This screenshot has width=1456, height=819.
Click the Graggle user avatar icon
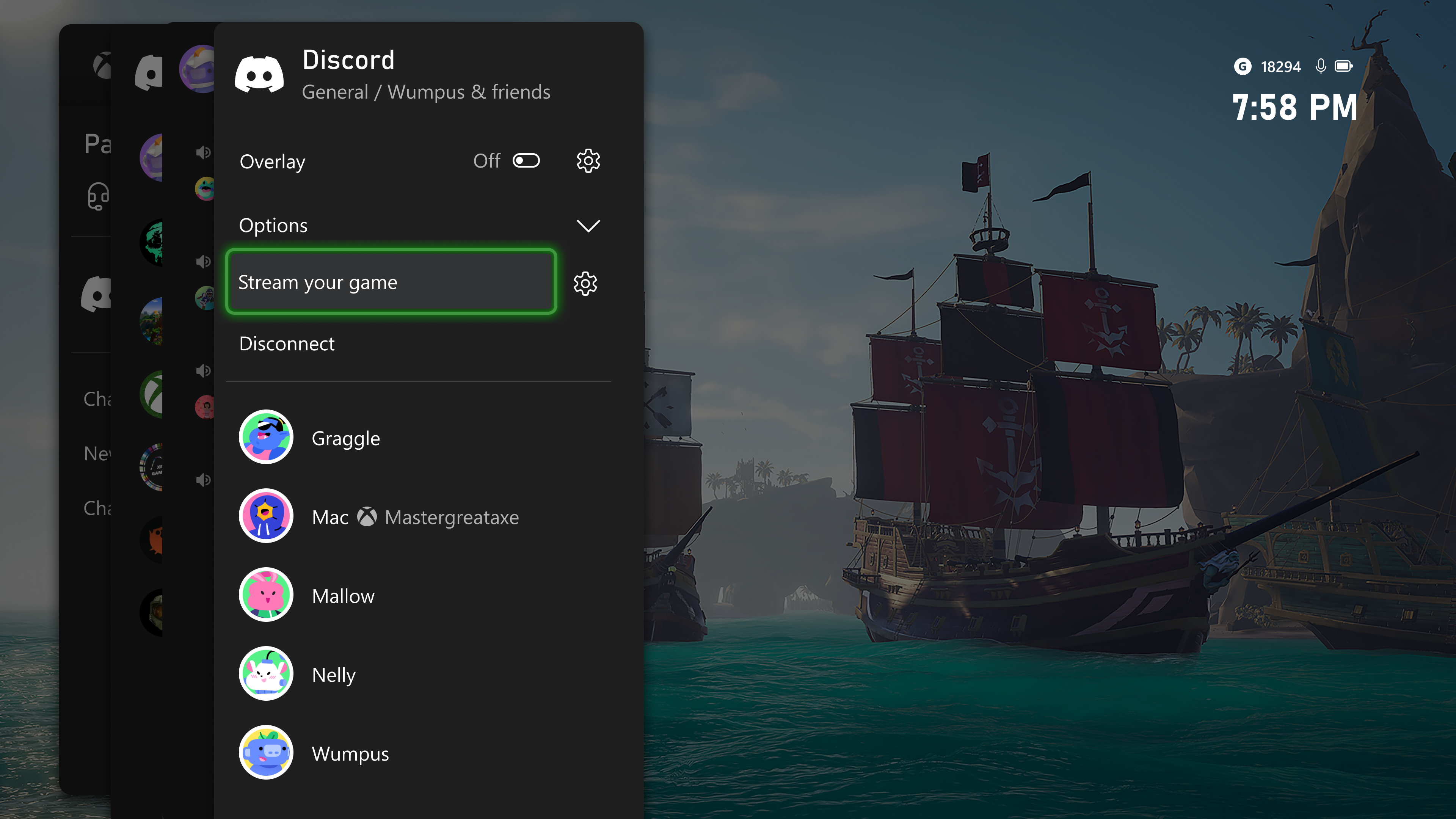tap(265, 438)
